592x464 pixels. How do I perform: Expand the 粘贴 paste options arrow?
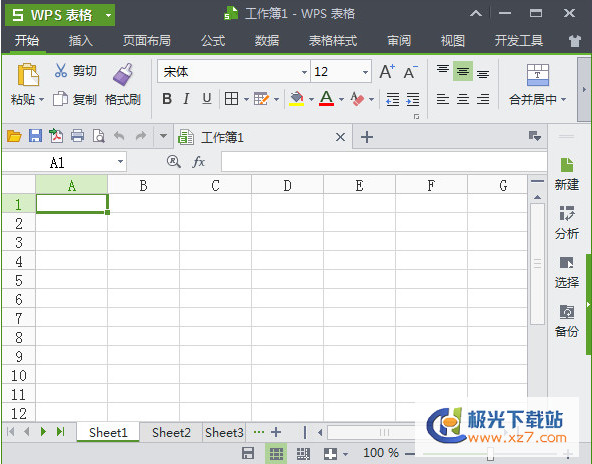pos(42,100)
